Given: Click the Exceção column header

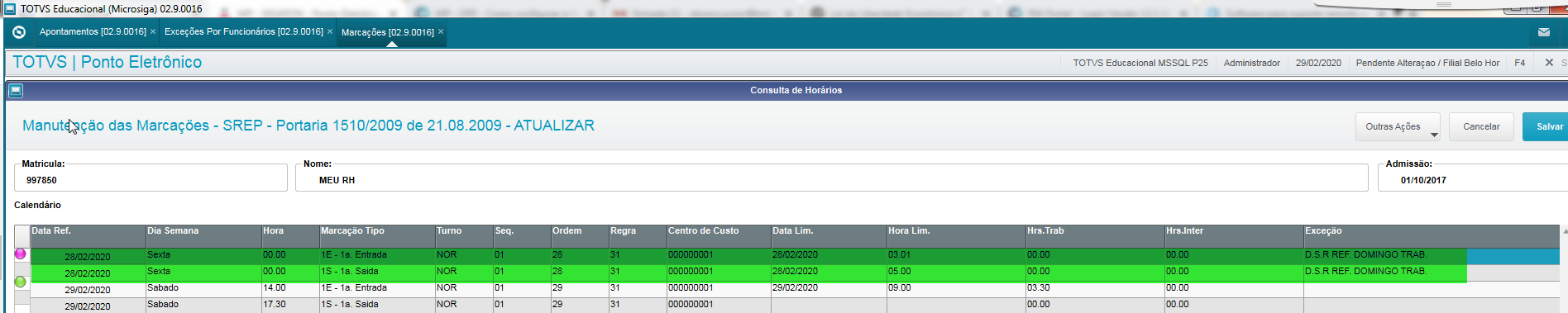Looking at the screenshot, I should 1431,236.
